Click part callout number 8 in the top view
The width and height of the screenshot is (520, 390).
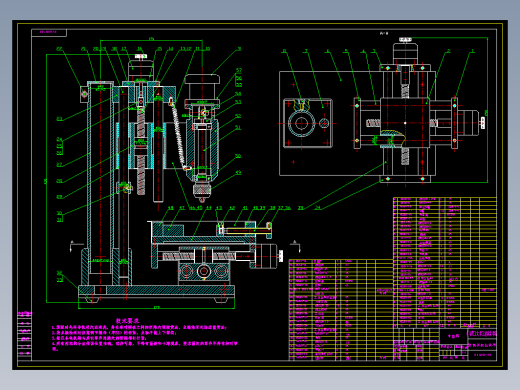pos(284,51)
